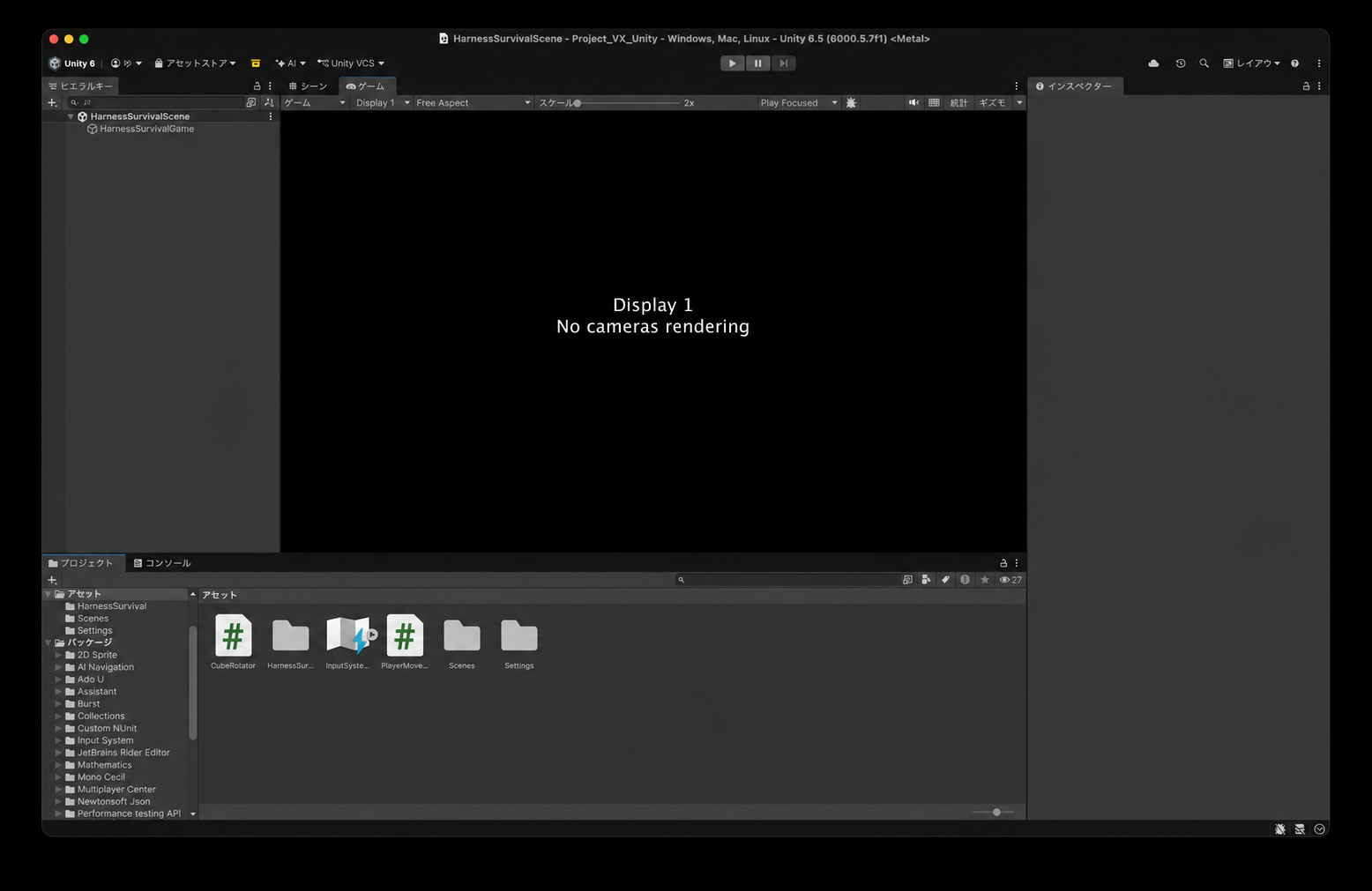Viewport: 1372px width, 891px height.
Task: Toggle the keyboard shortcuts icon in Game view
Action: click(934, 103)
